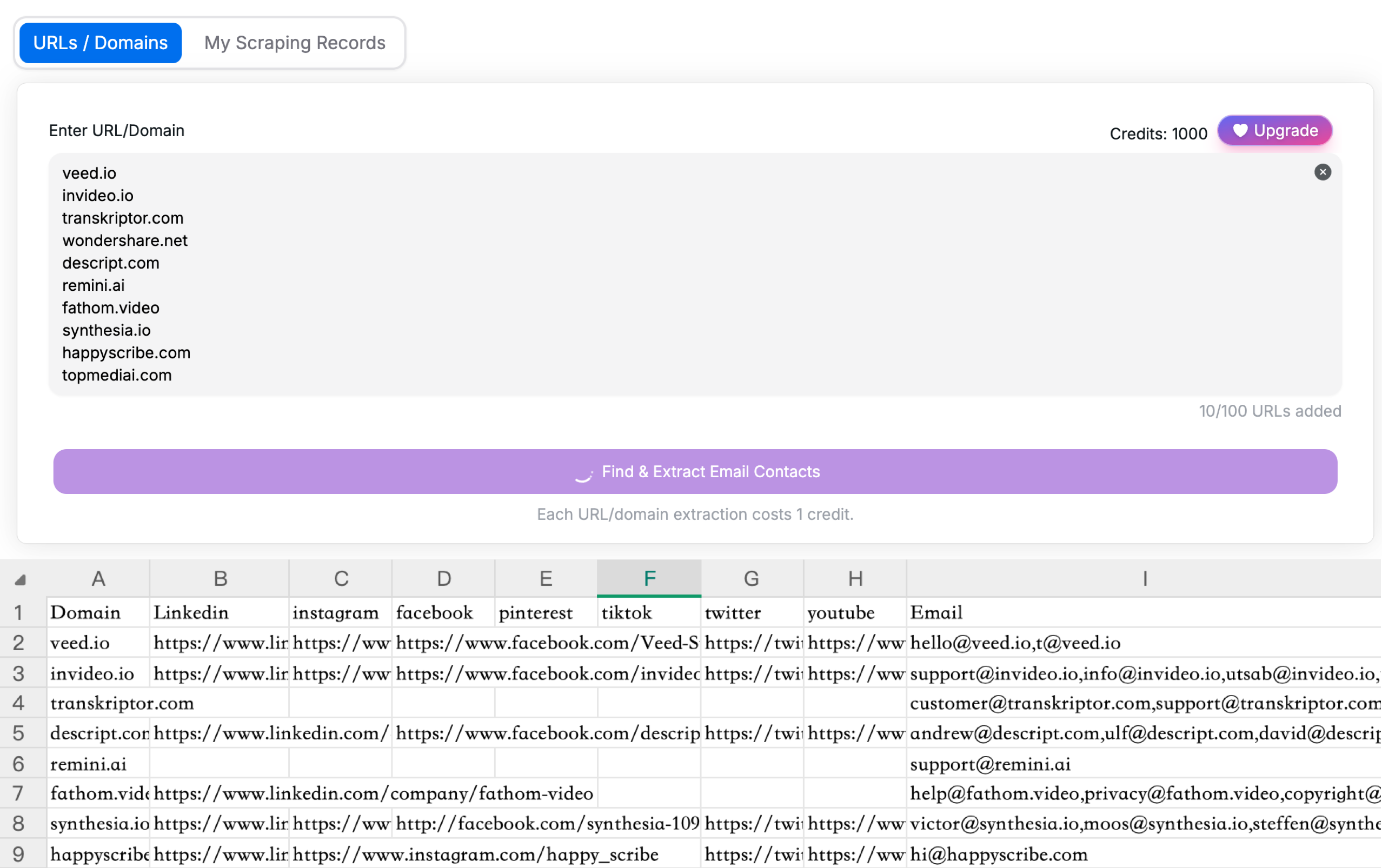
Task: Click the Find & Extract Email Contacts button
Action: coord(694,472)
